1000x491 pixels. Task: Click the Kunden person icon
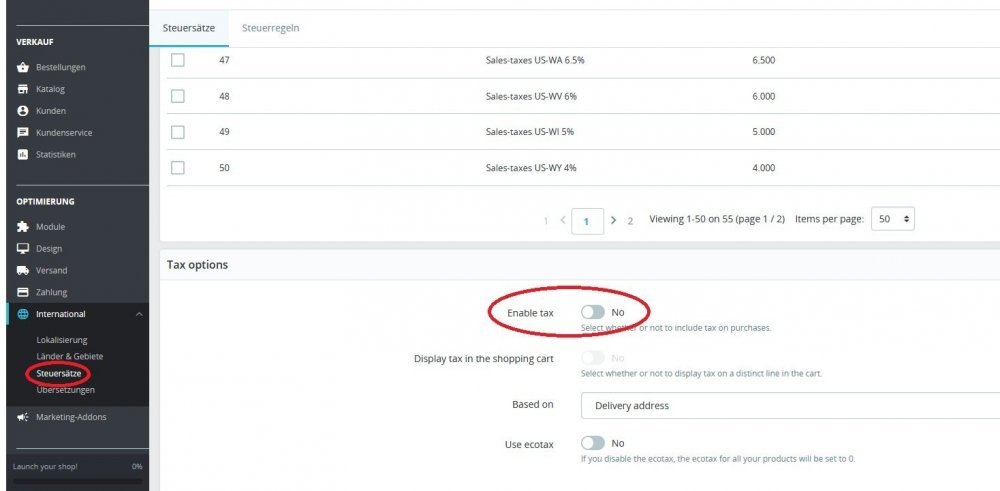pyautogui.click(x=22, y=111)
